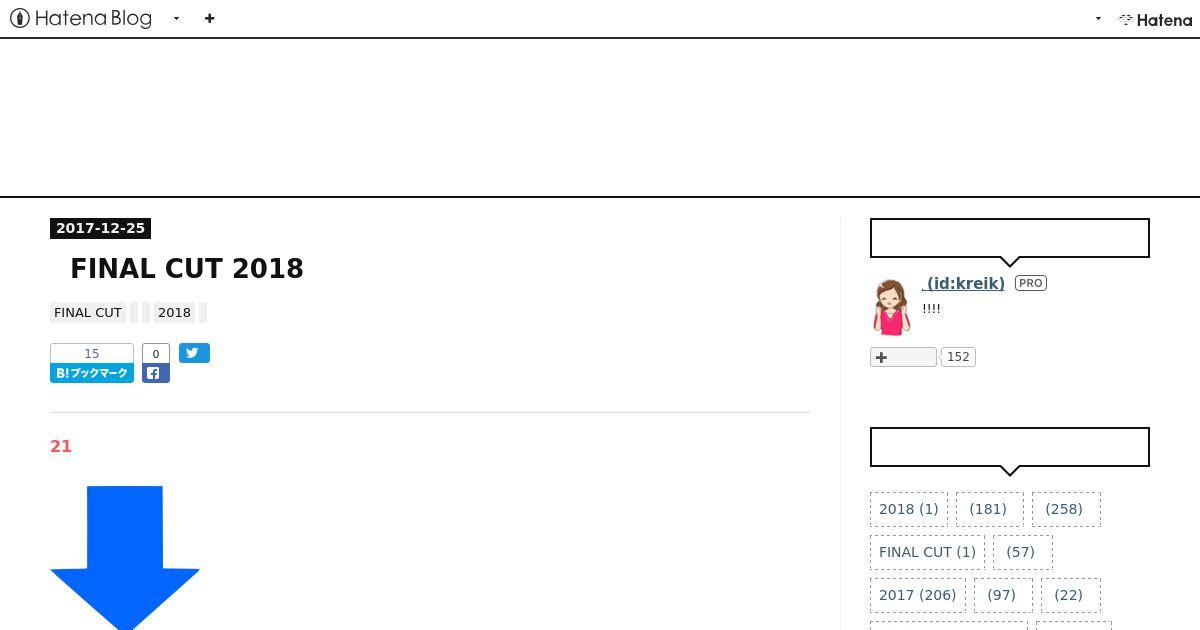The height and width of the screenshot is (630, 1200).
Task: Click the PRO badge
Action: (1031, 283)
